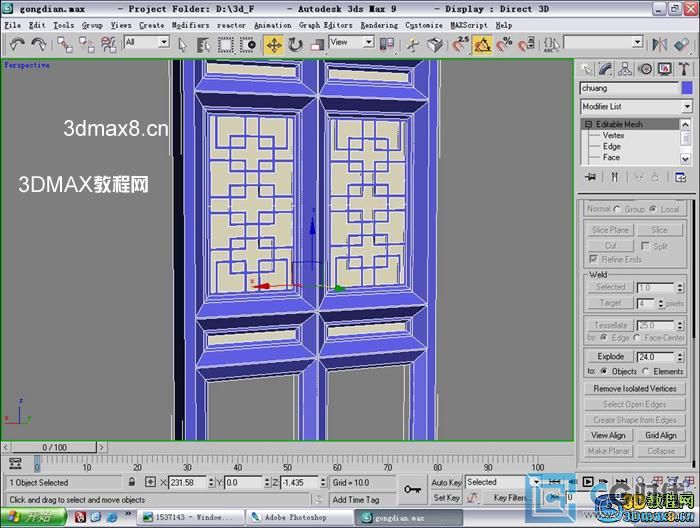Activate the Select Object arrow tool

pyautogui.click(x=182, y=45)
